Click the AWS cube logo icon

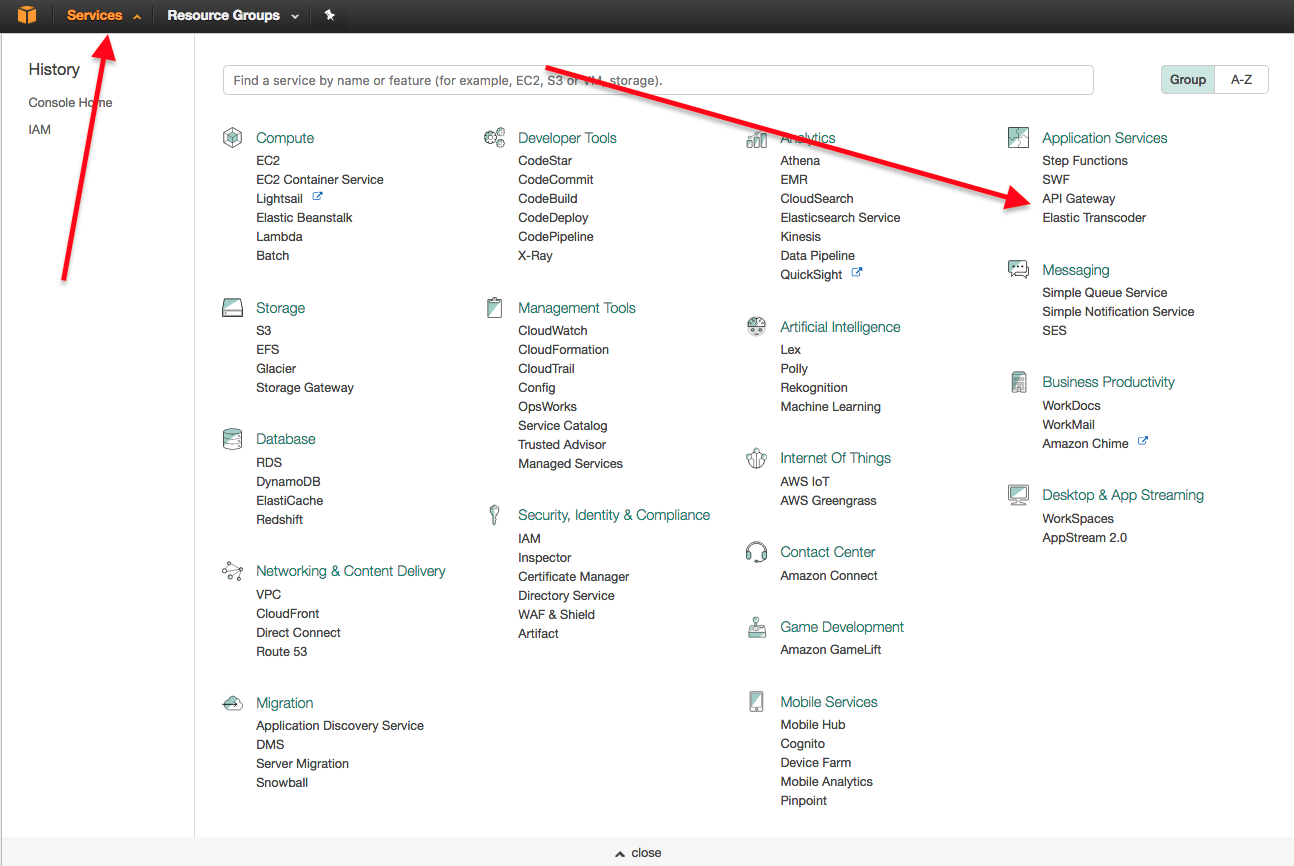(27, 15)
